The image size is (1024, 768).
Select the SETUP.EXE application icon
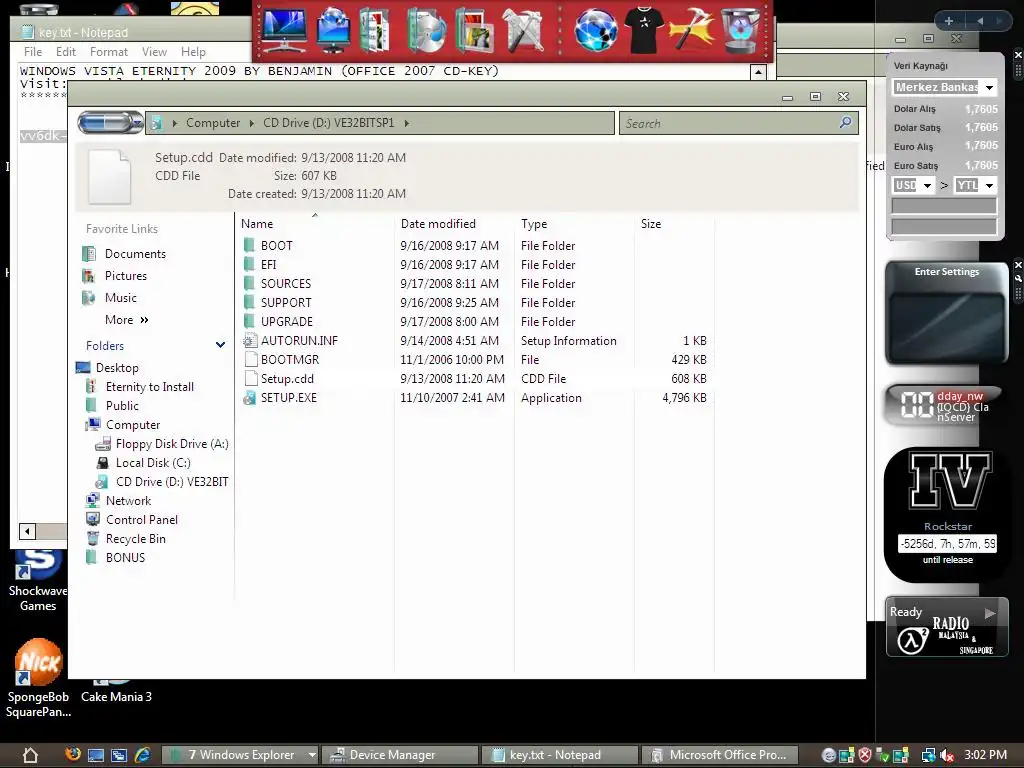coord(249,398)
